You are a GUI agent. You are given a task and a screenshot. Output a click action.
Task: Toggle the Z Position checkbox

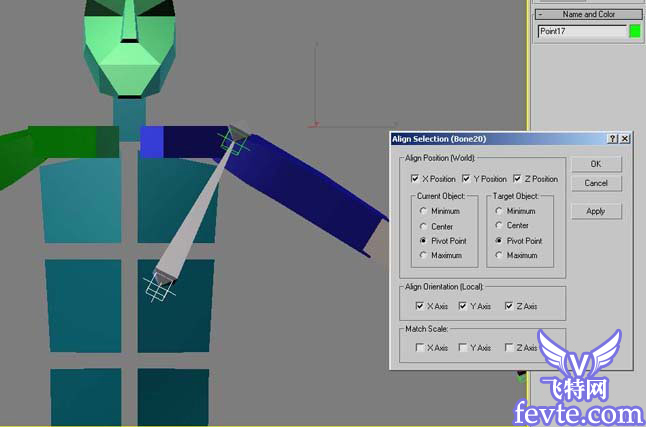[517, 178]
